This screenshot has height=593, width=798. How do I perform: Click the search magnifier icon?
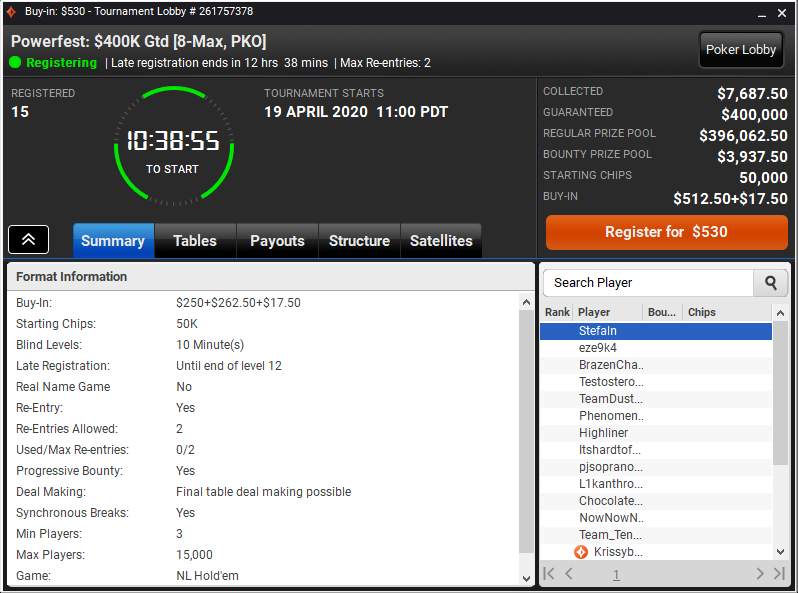coord(771,283)
